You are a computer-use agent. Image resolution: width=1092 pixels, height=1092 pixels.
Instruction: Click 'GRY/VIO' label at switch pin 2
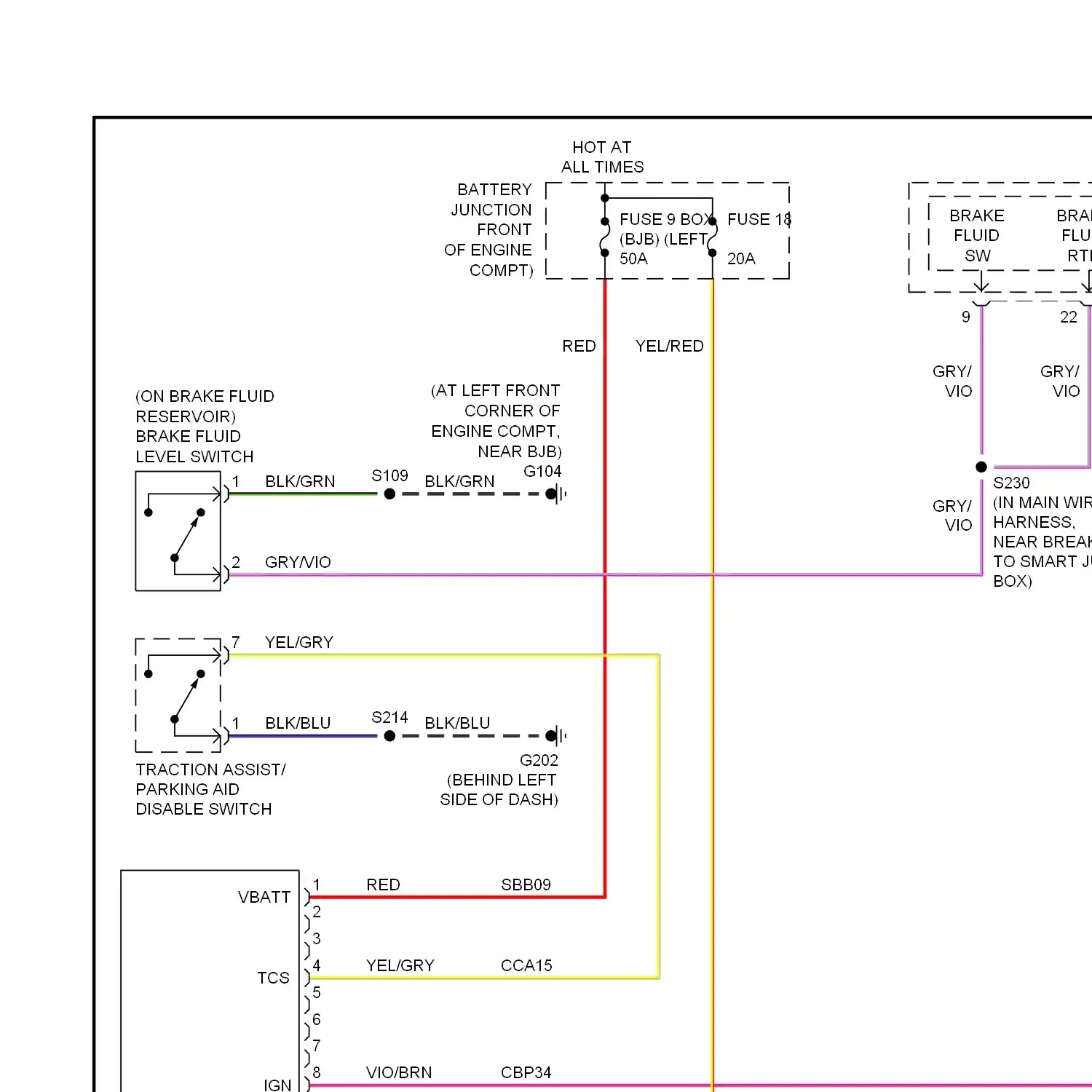tap(298, 562)
